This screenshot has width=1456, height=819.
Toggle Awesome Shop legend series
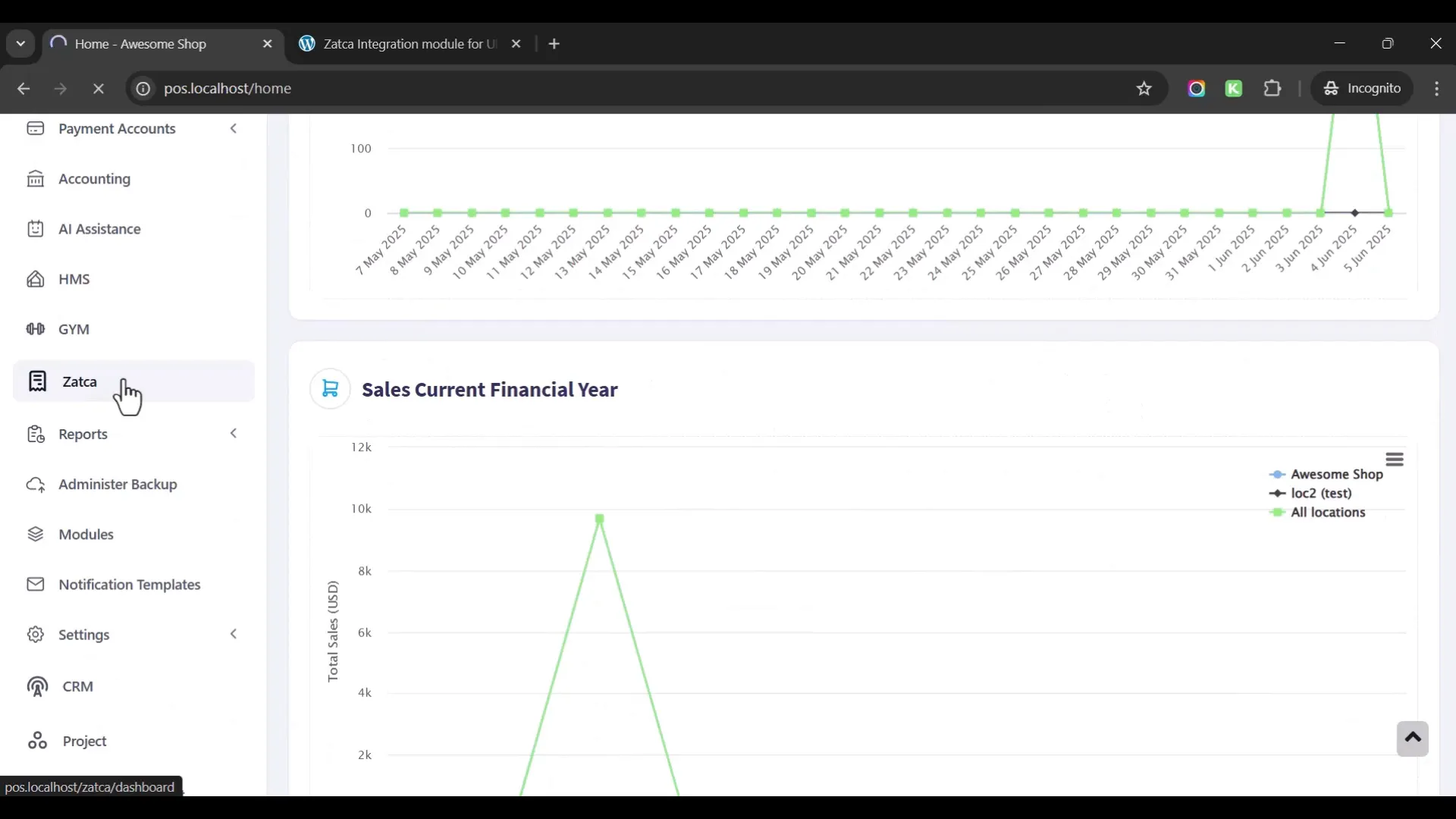1336,475
